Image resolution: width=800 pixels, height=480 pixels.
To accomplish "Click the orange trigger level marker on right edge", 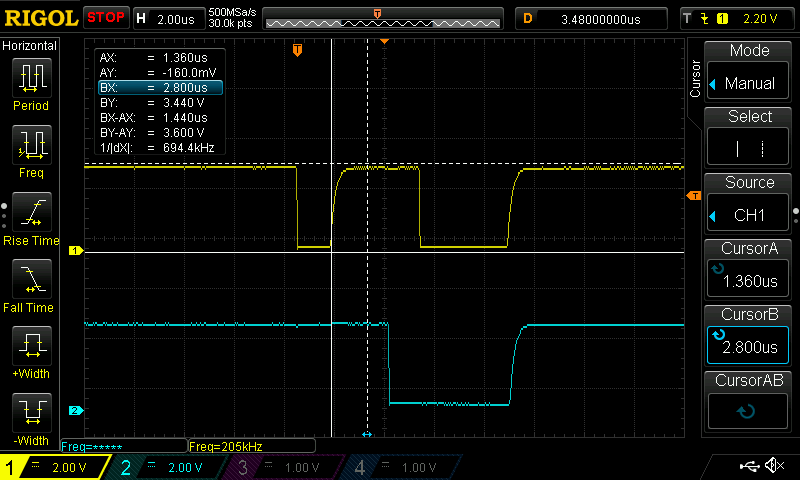I will [x=694, y=195].
